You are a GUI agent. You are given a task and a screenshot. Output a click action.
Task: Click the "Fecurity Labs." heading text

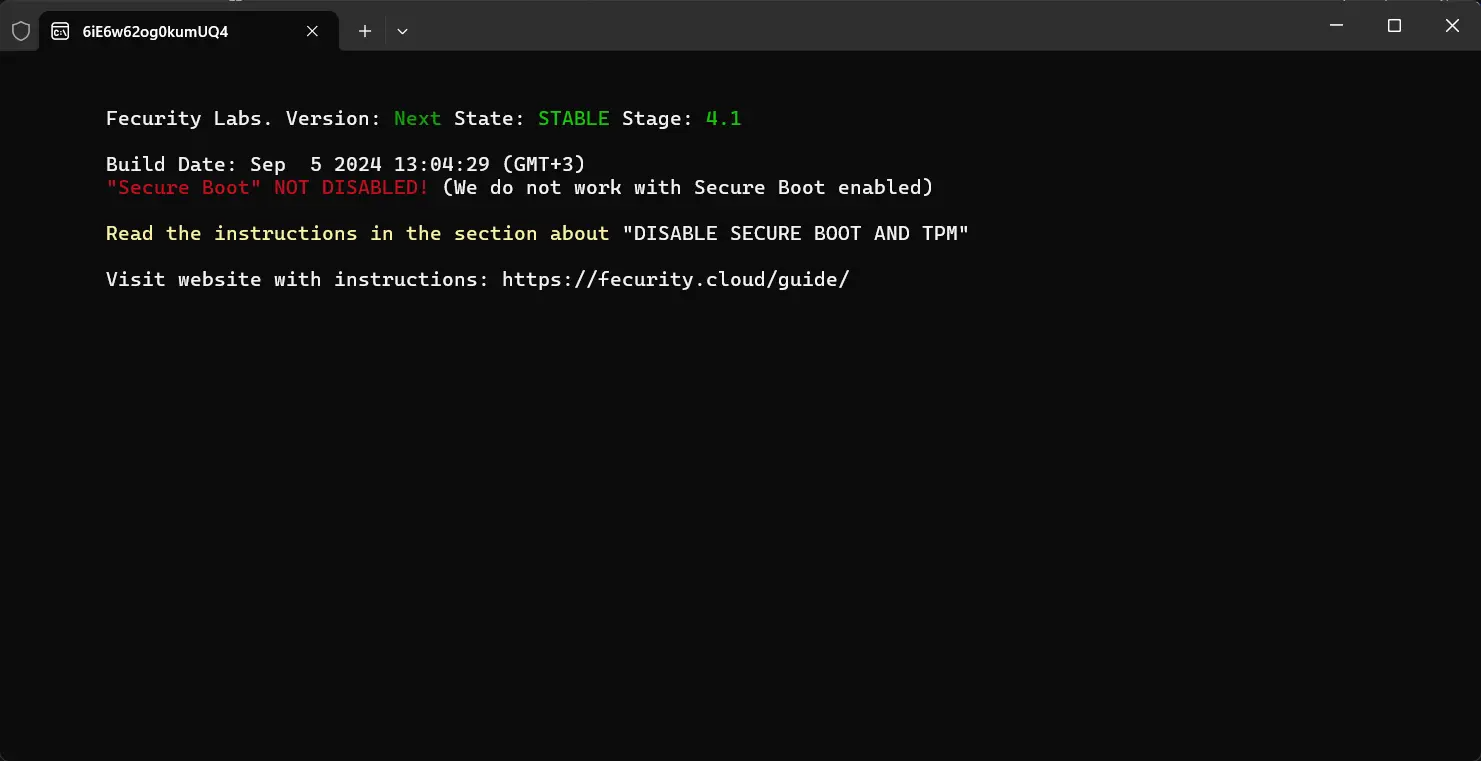189,118
